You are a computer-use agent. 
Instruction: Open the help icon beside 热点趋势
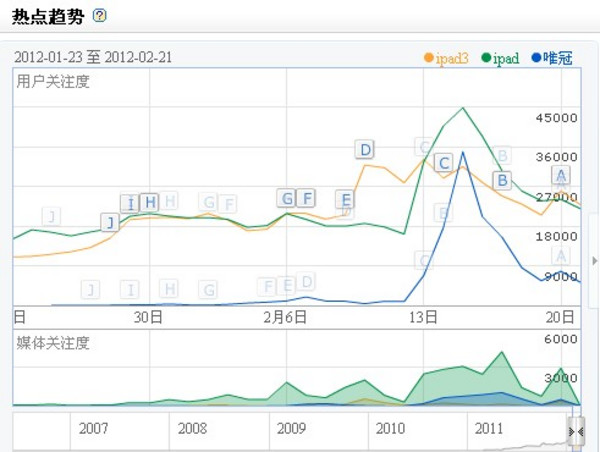pyautogui.click(x=99, y=16)
